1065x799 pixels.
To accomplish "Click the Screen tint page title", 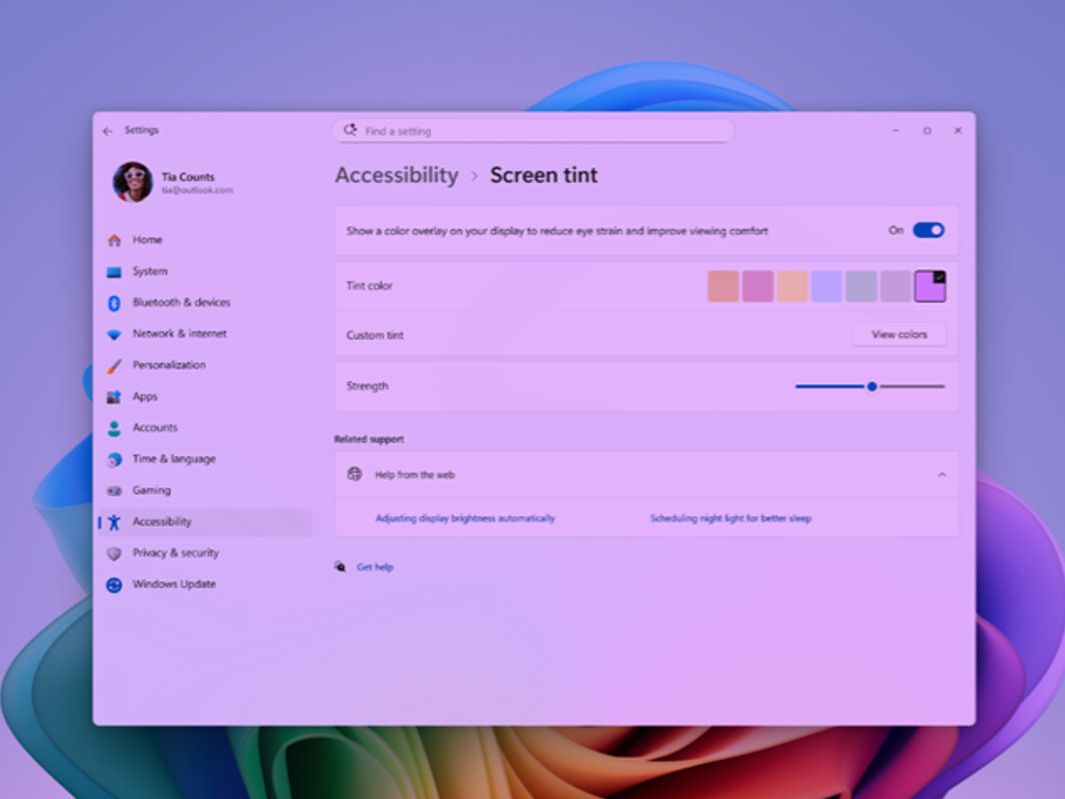I will click(x=544, y=175).
